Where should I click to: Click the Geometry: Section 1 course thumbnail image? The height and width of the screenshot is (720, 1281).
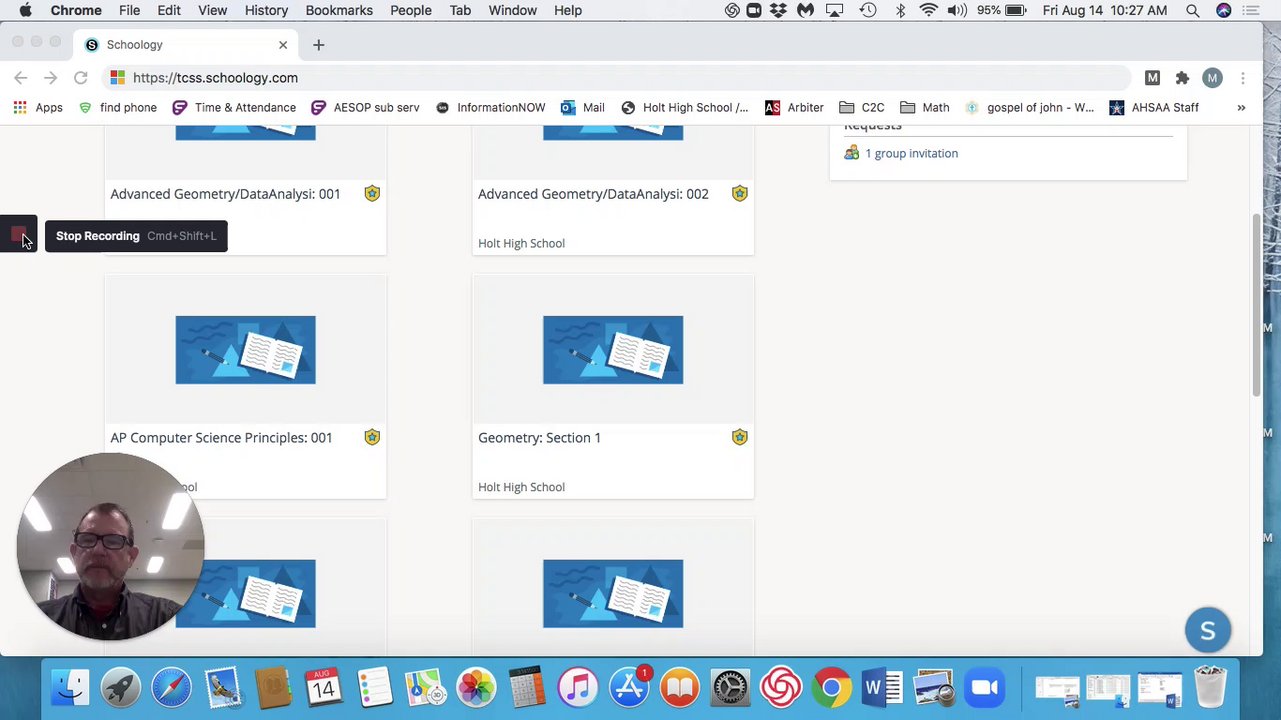(x=613, y=350)
